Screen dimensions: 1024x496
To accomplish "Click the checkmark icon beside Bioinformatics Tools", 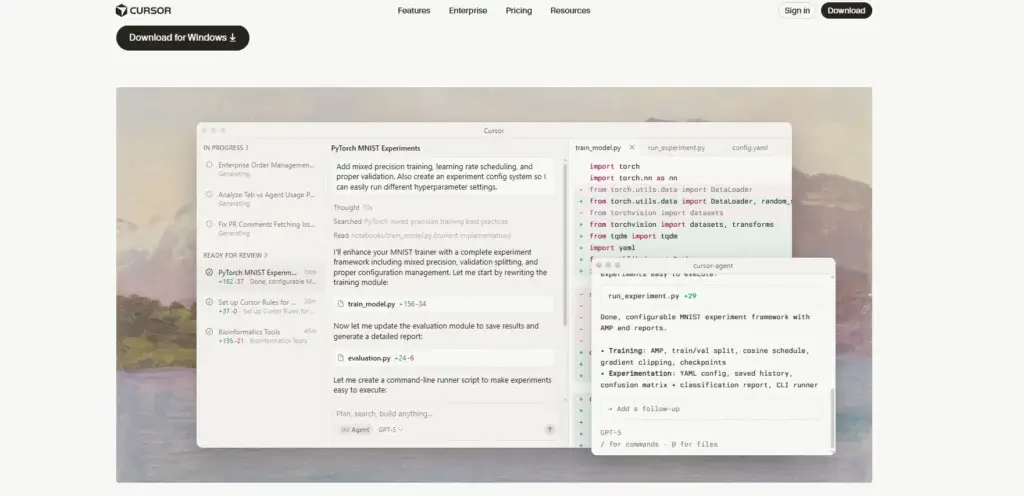I will [209, 332].
